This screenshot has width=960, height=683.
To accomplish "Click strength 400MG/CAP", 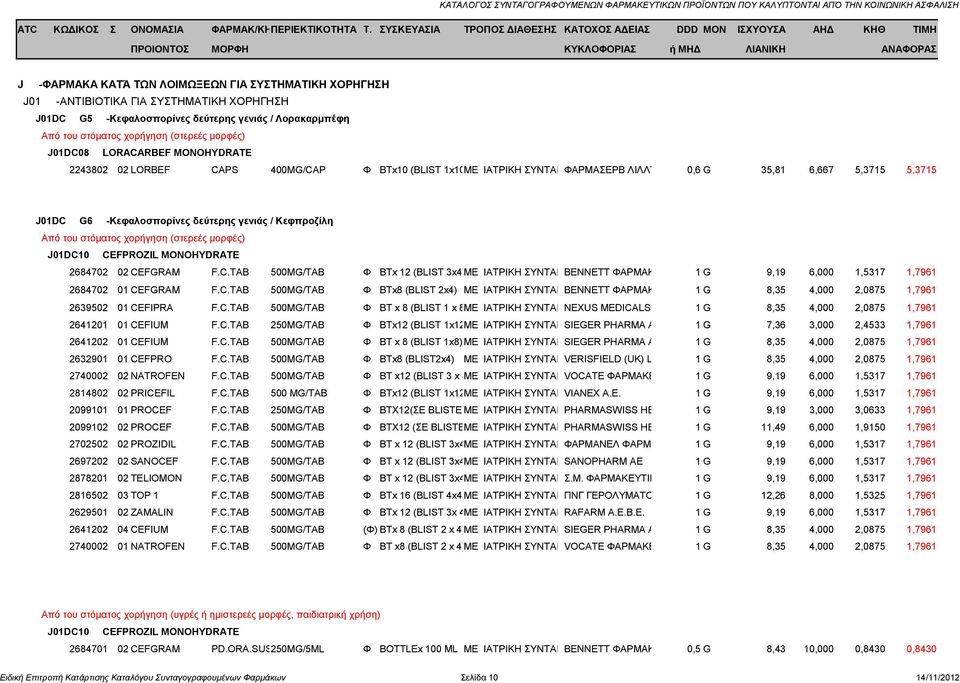I will click(x=298, y=170).
